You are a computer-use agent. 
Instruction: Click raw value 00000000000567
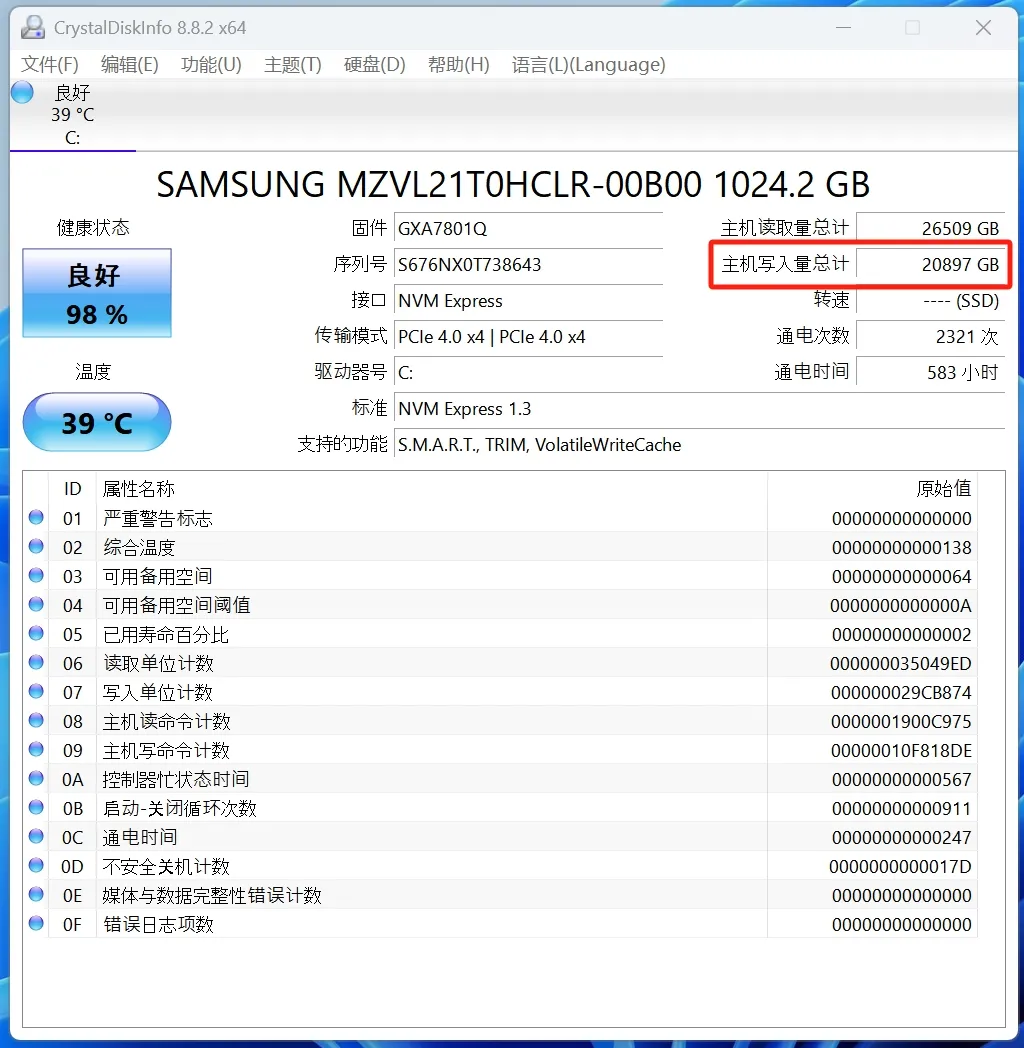point(901,780)
